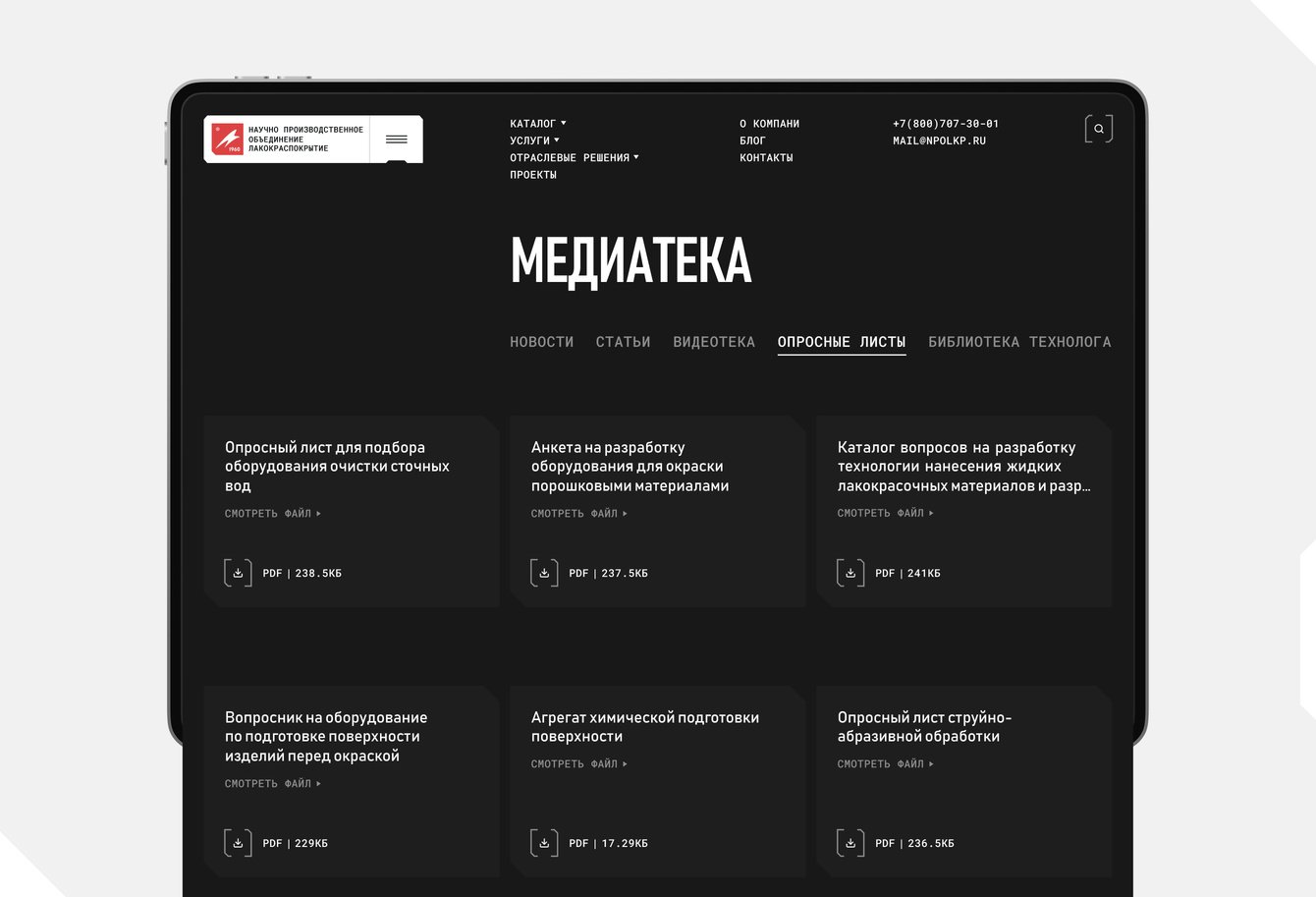1316x897 pixels.
Task: Open Каталог вопросов на разработку title
Action: (964, 467)
